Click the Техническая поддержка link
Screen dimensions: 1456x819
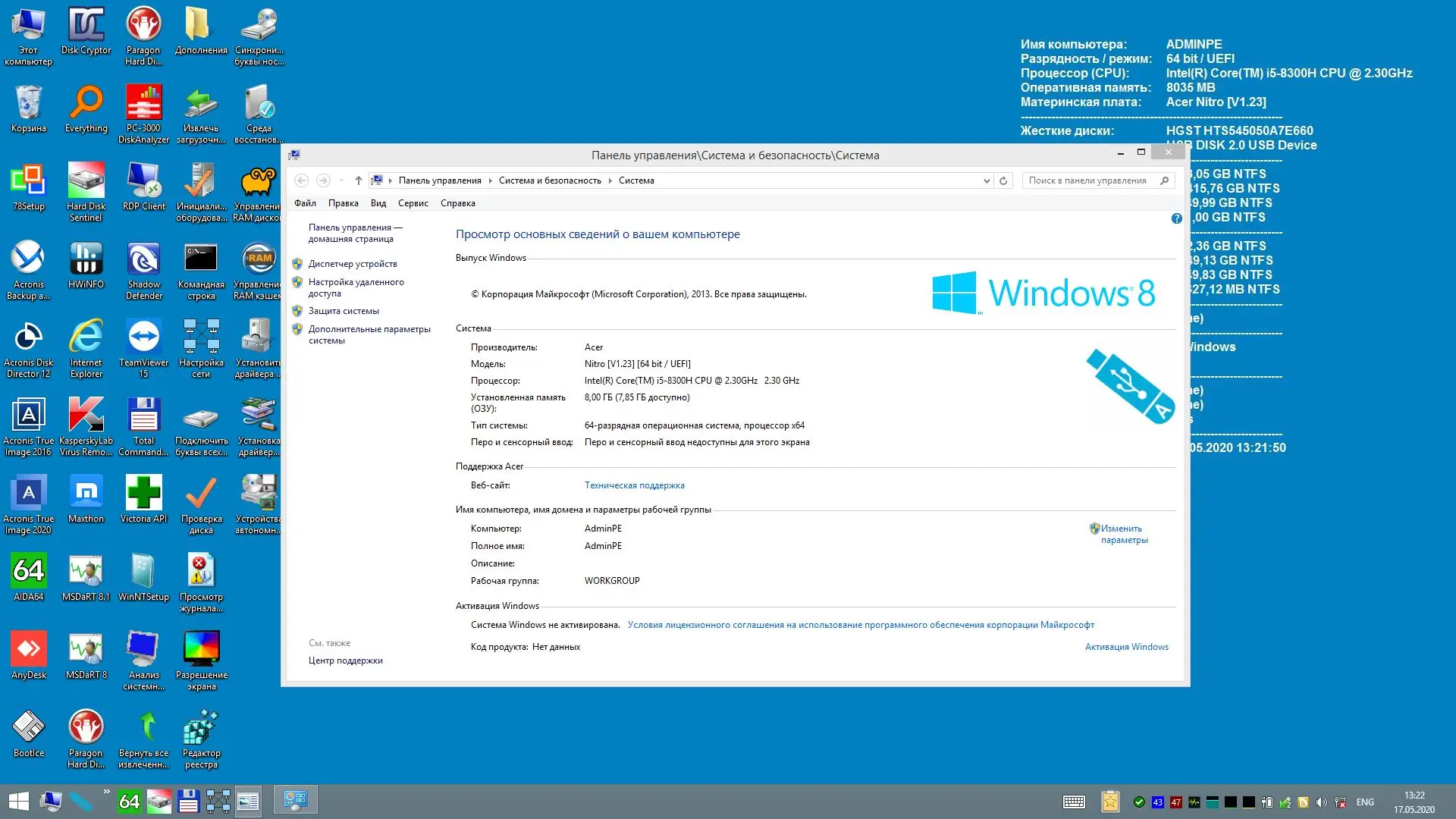(634, 485)
